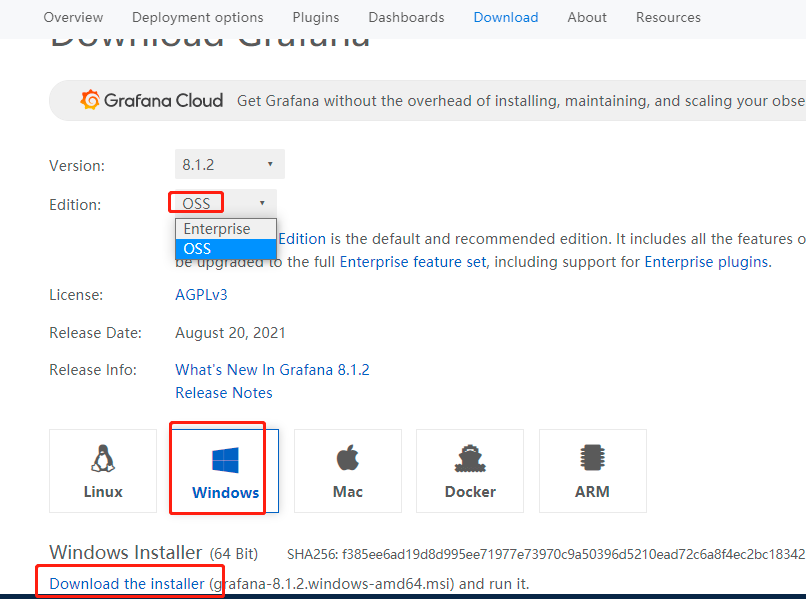
Task: Click the grafana-8.1.2.windows-amd64.msi filename
Action: 332,584
